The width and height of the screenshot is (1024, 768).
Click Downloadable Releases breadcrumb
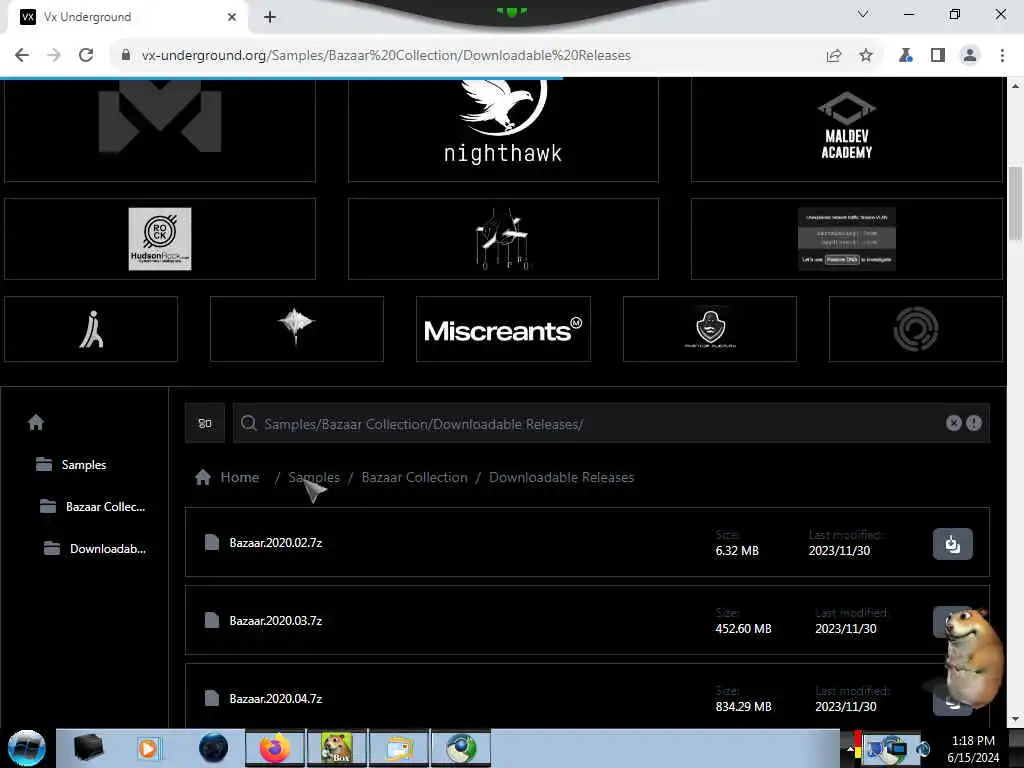(562, 477)
